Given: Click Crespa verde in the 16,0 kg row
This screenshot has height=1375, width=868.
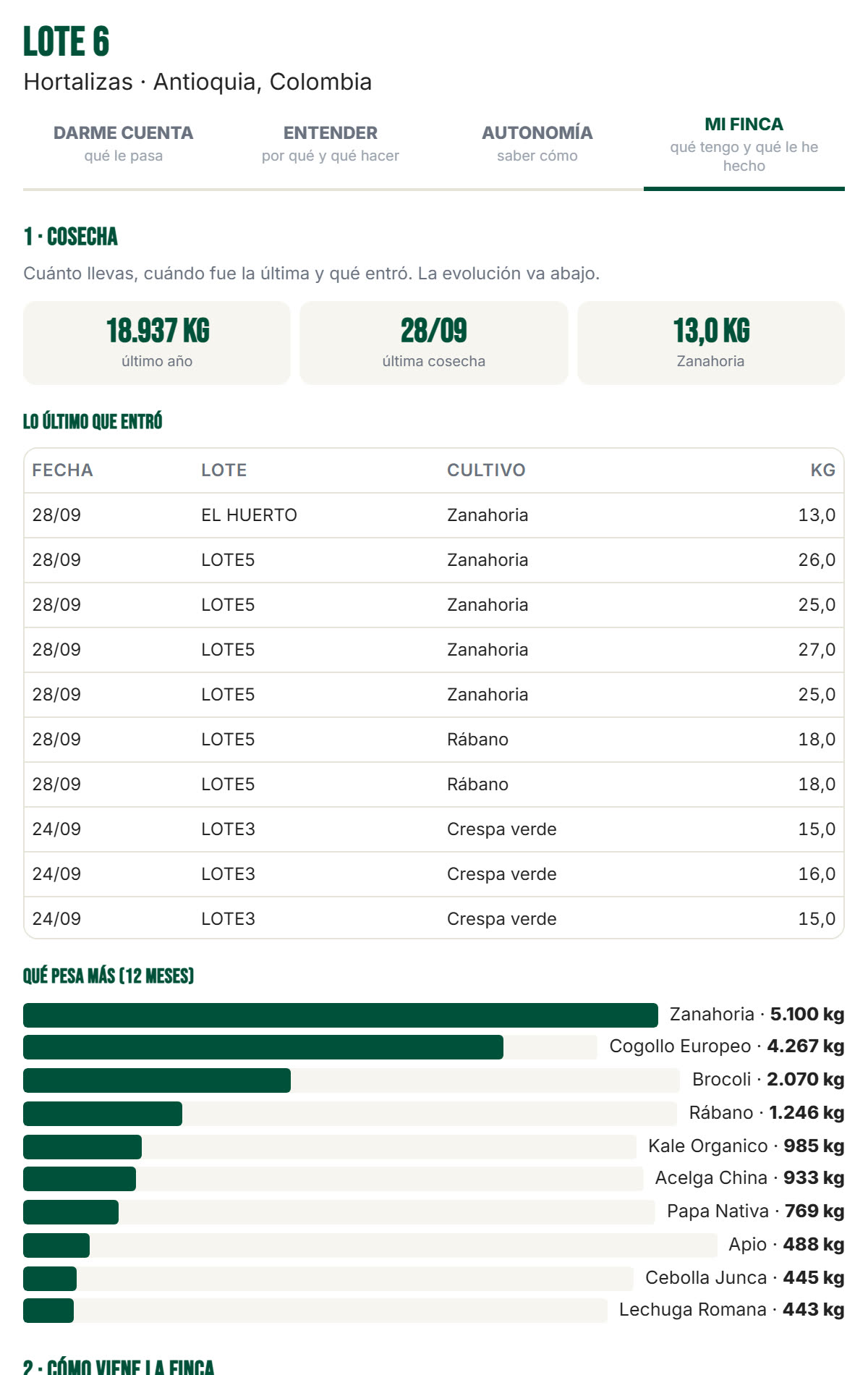Looking at the screenshot, I should tap(502, 874).
